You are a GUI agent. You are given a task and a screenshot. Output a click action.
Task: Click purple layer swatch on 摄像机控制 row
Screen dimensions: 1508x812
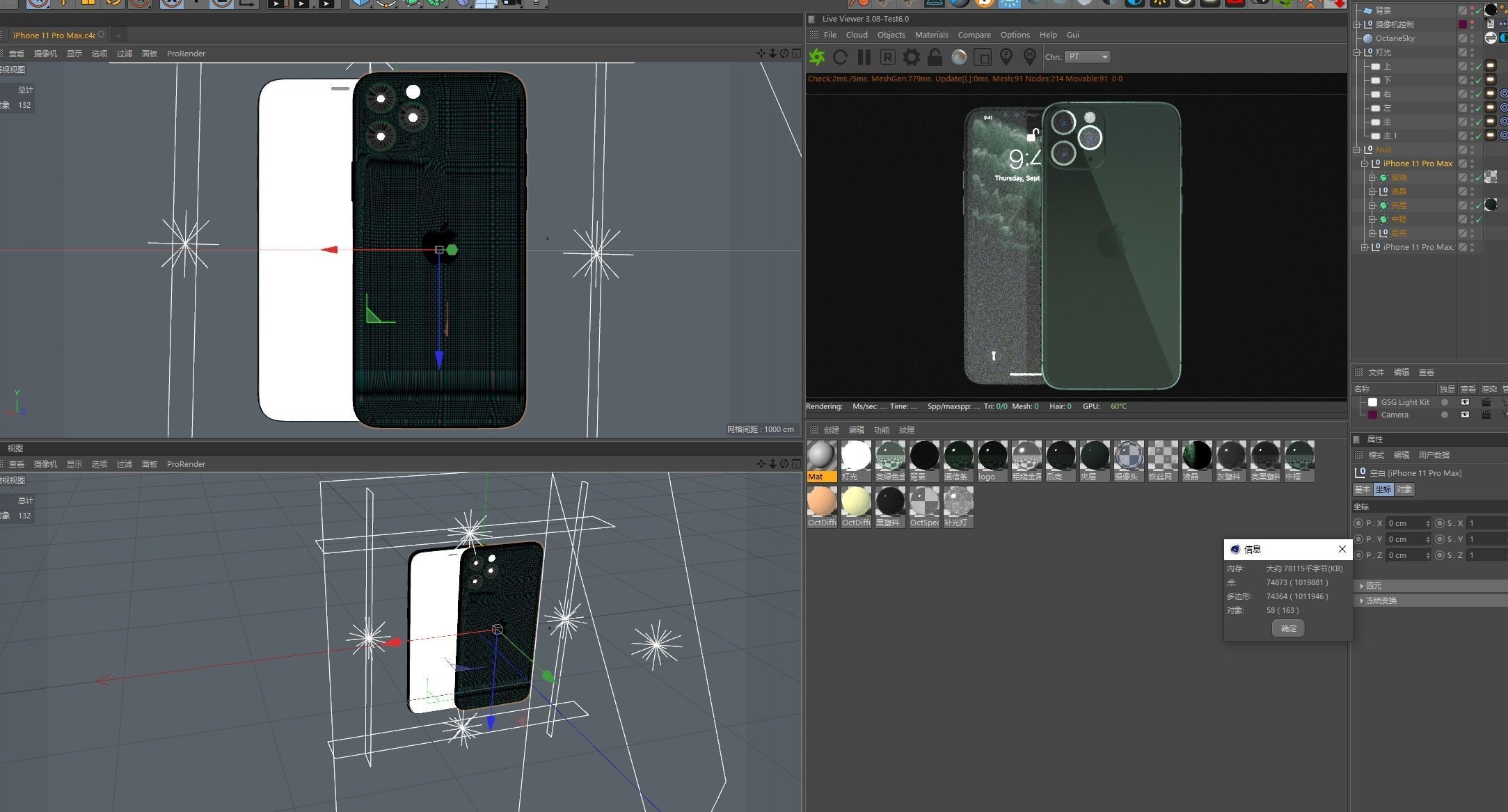(1463, 24)
